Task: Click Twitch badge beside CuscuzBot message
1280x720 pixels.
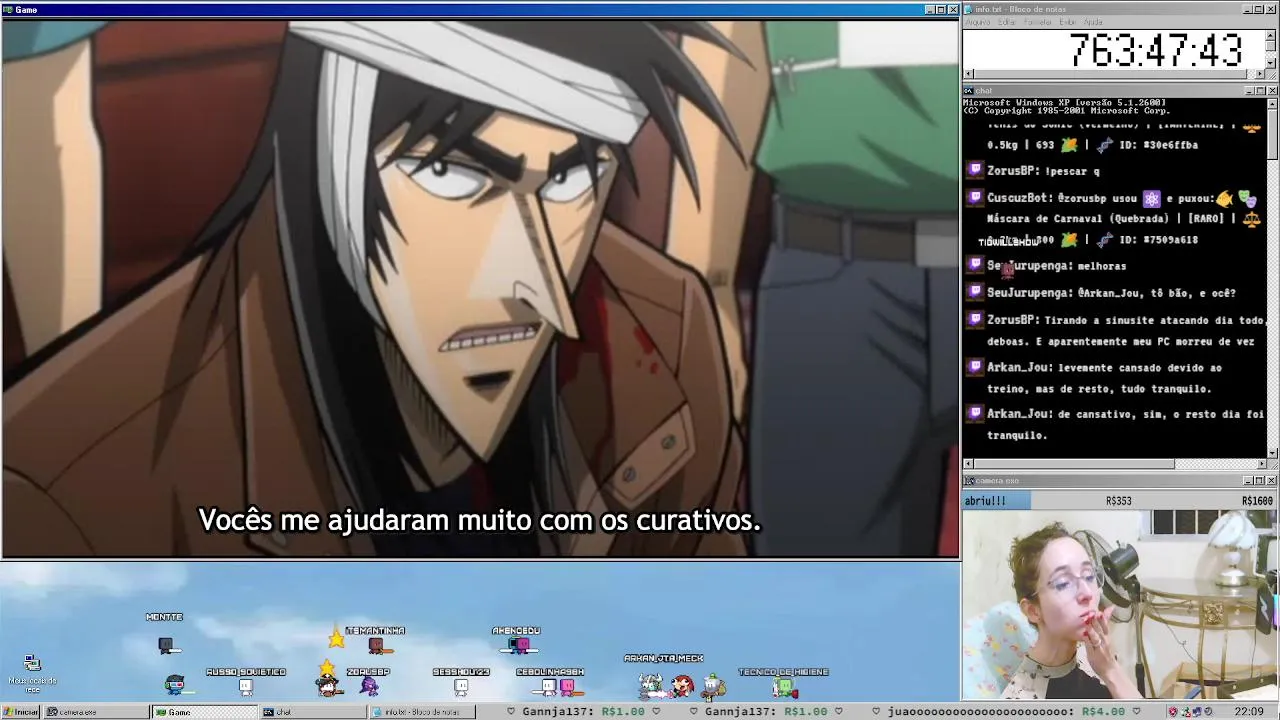Action: [x=975, y=198]
